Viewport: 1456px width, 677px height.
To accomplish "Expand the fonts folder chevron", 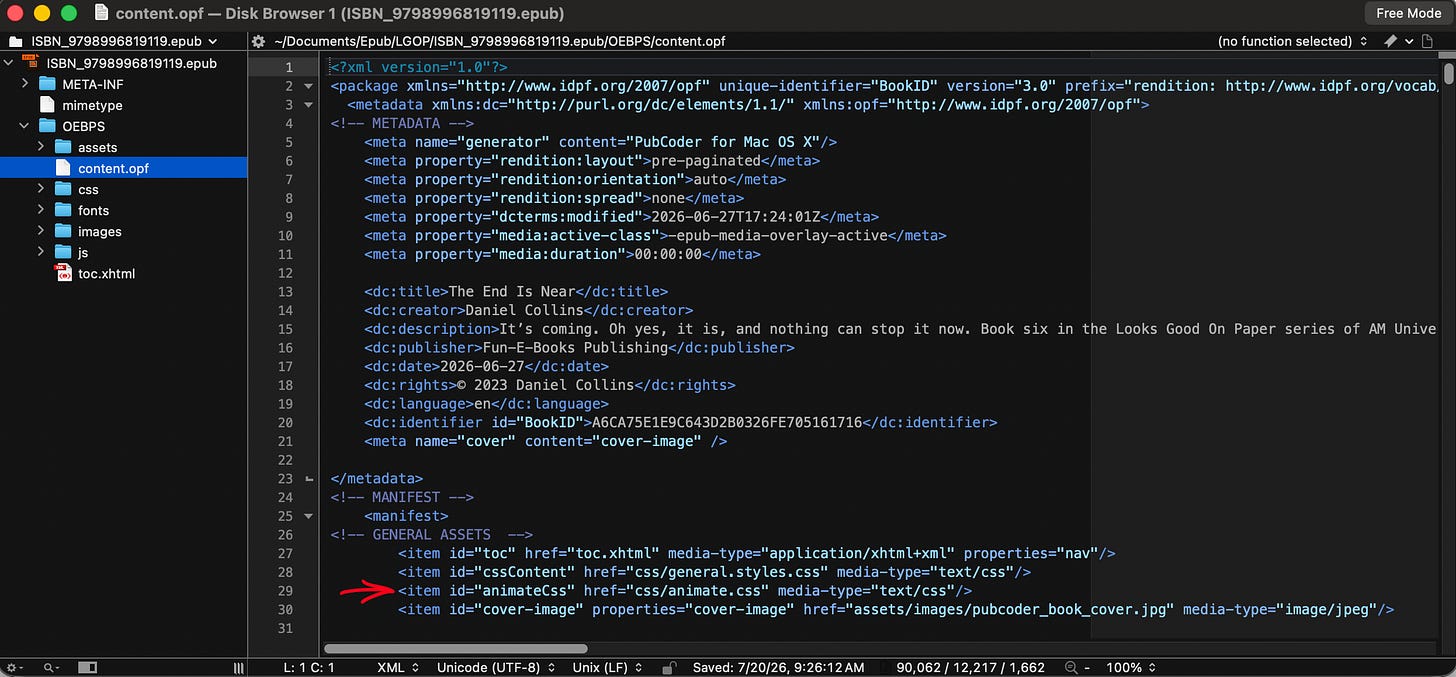I will tap(41, 210).
